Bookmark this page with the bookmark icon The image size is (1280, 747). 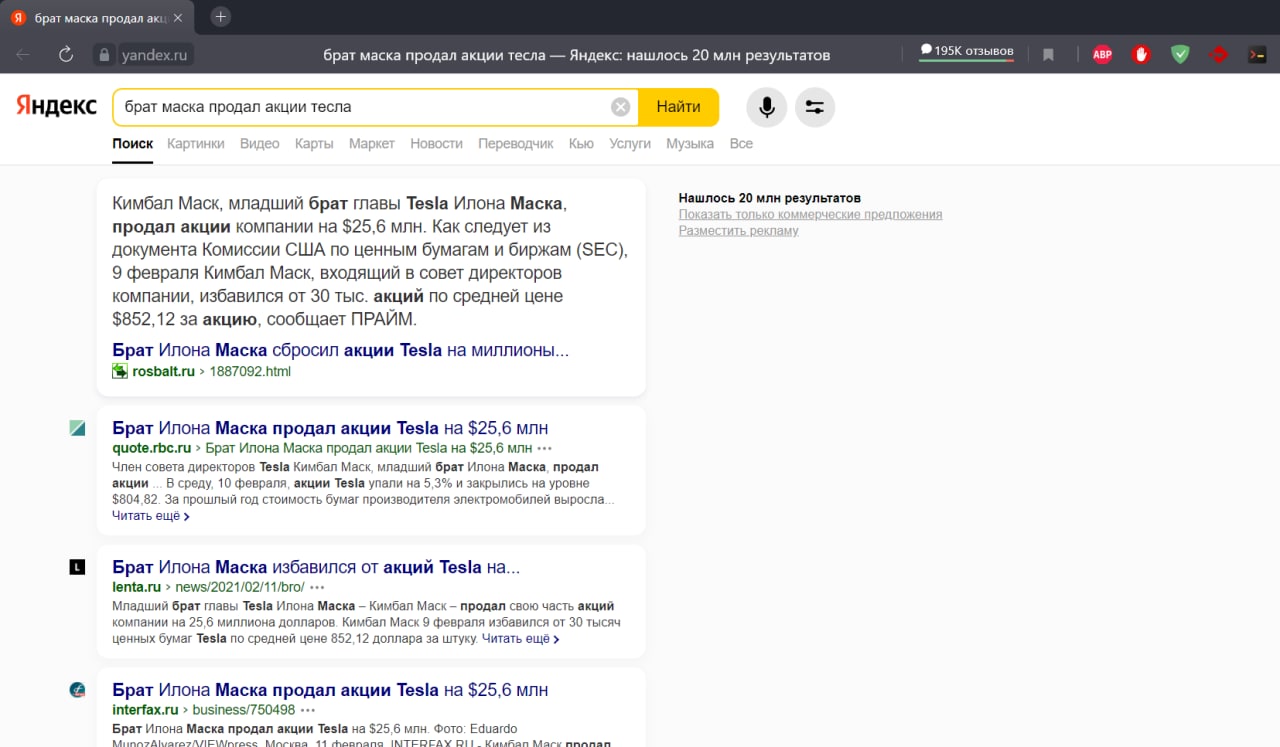[x=1048, y=55]
